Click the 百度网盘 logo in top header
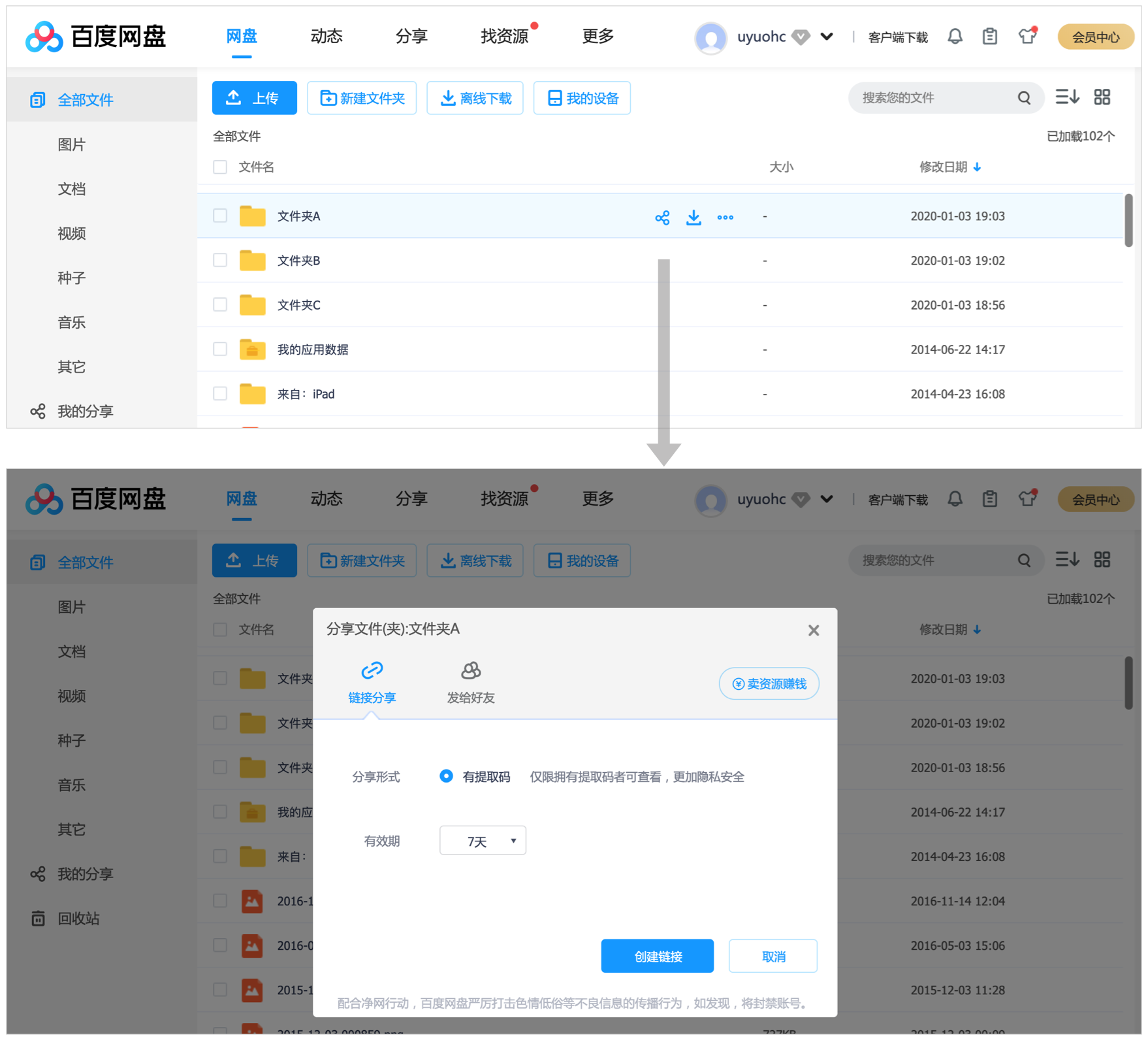Screen dimensions: 1148x1040 click(x=96, y=37)
